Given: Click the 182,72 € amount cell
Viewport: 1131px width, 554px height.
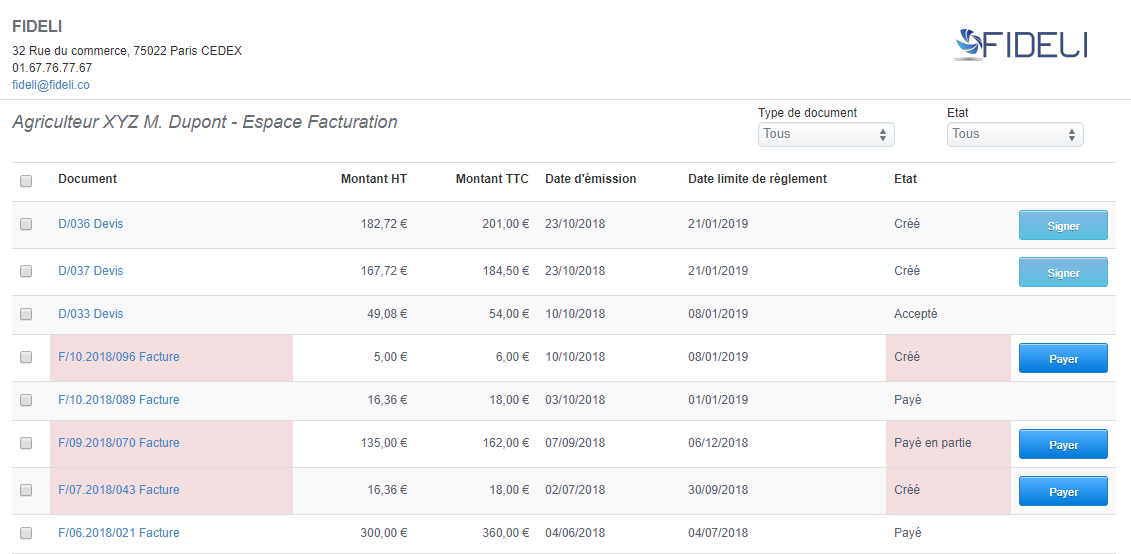Looking at the screenshot, I should pos(384,224).
